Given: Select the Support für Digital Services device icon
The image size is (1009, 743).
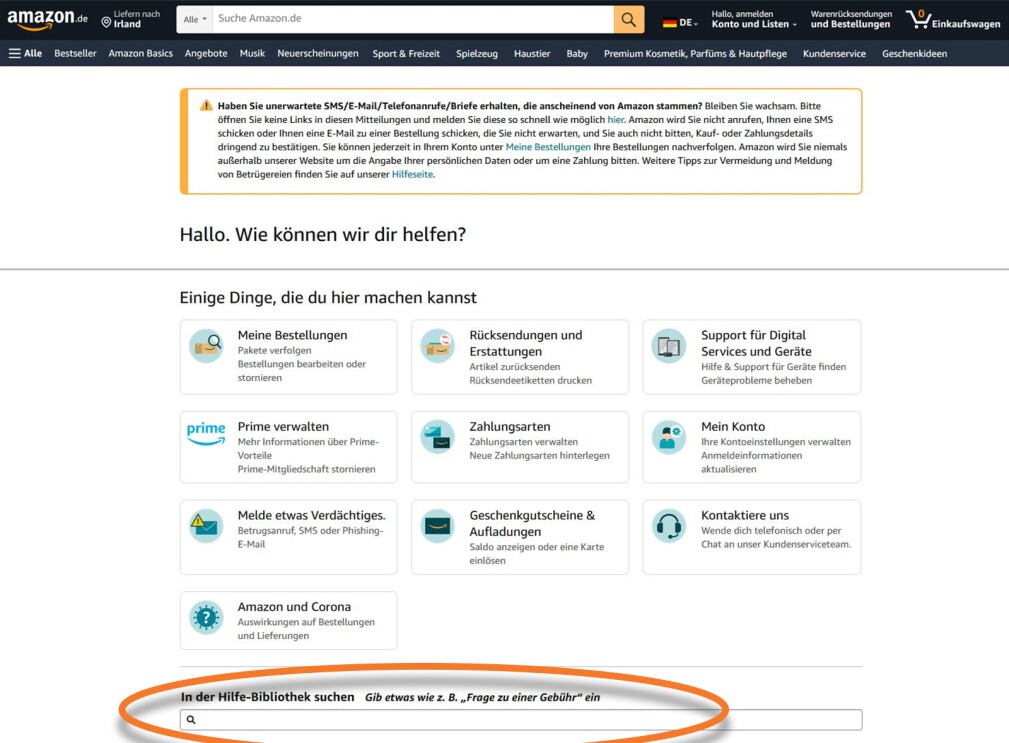Looking at the screenshot, I should (x=669, y=344).
